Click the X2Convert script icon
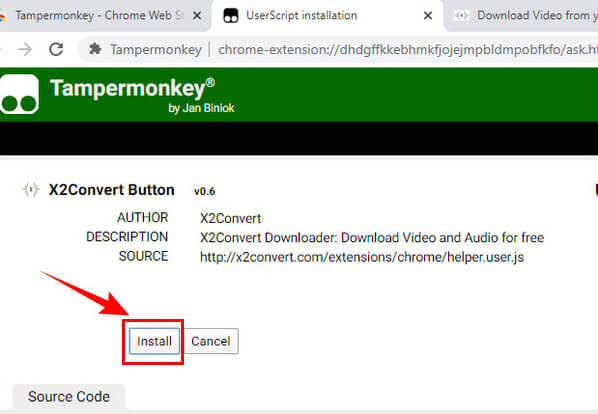This screenshot has width=598, height=414. 31,189
